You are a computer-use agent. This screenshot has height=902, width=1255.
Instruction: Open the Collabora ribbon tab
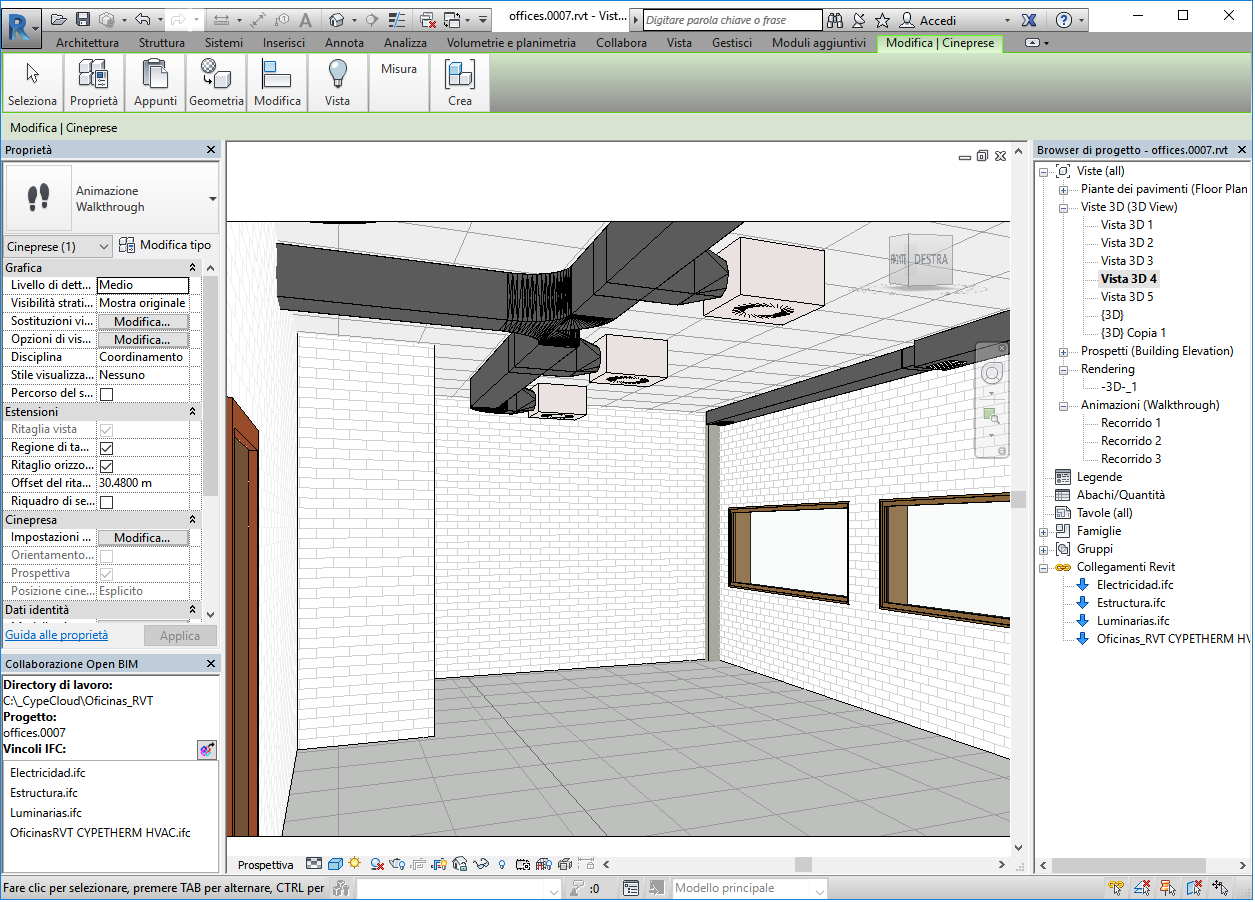(621, 43)
